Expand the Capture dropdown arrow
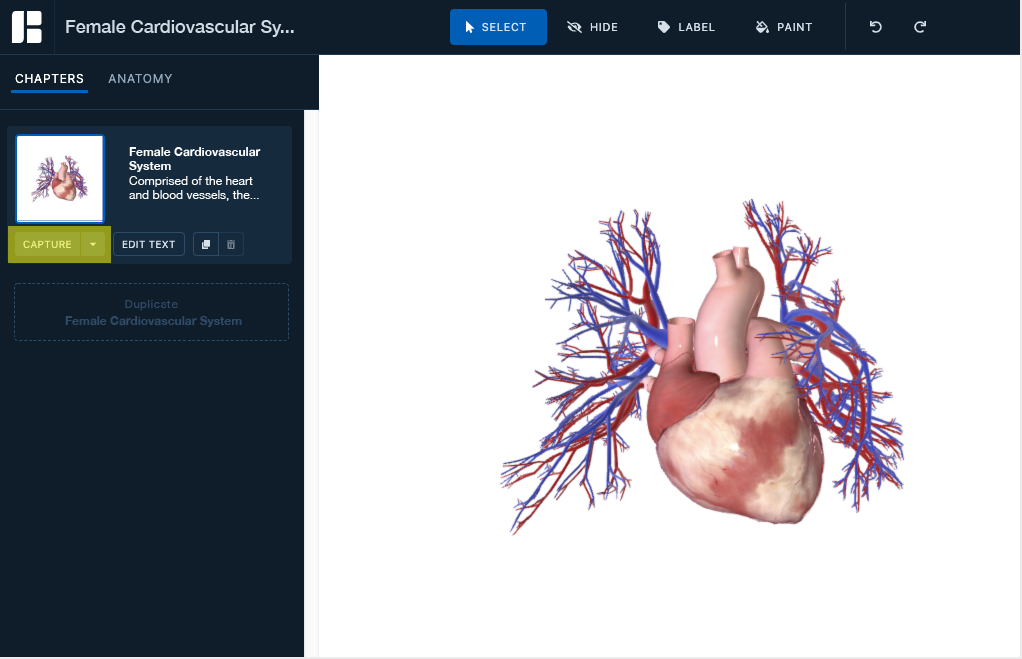1022x659 pixels. click(93, 244)
